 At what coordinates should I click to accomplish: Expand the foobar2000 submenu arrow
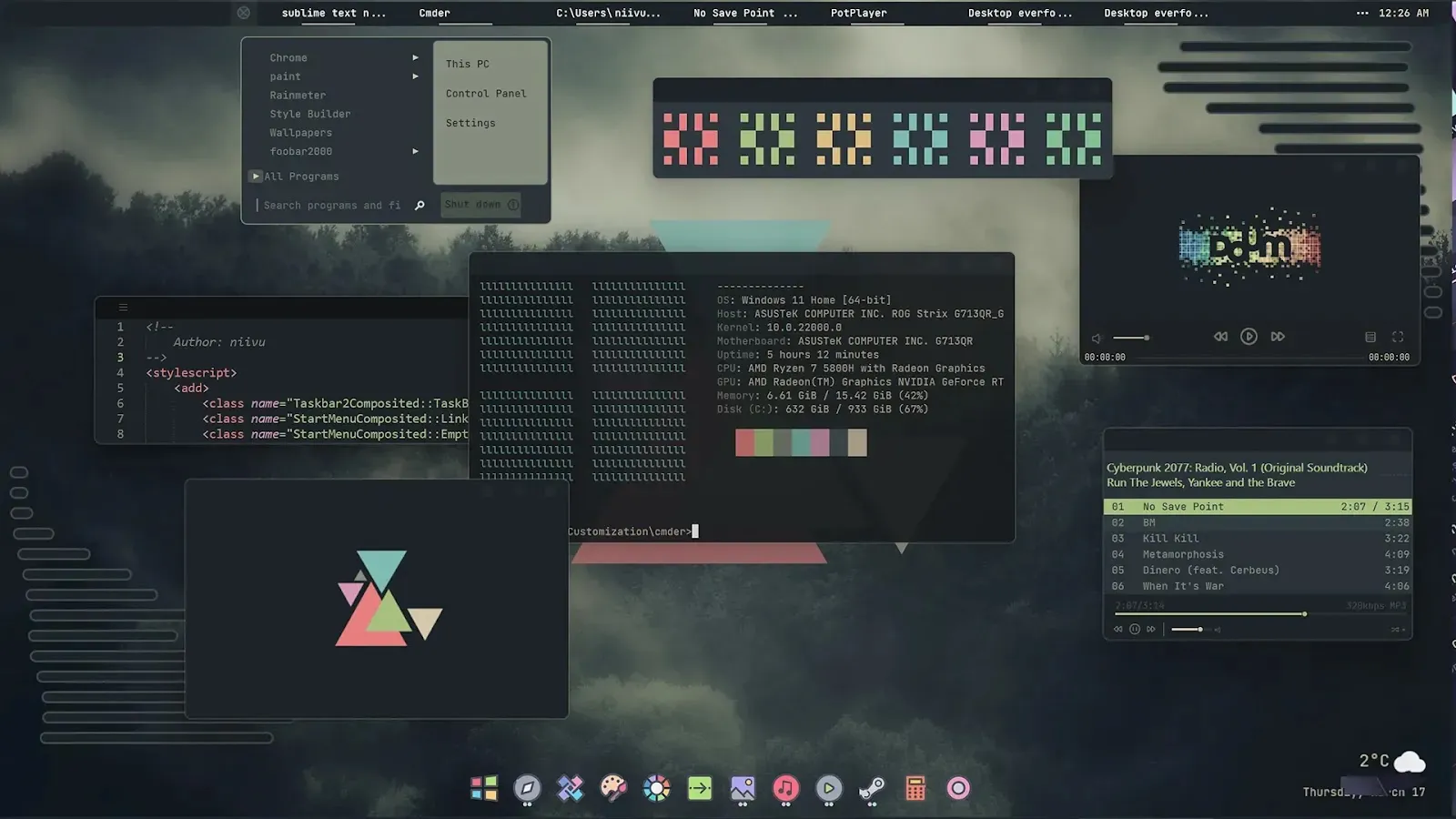pyautogui.click(x=415, y=151)
